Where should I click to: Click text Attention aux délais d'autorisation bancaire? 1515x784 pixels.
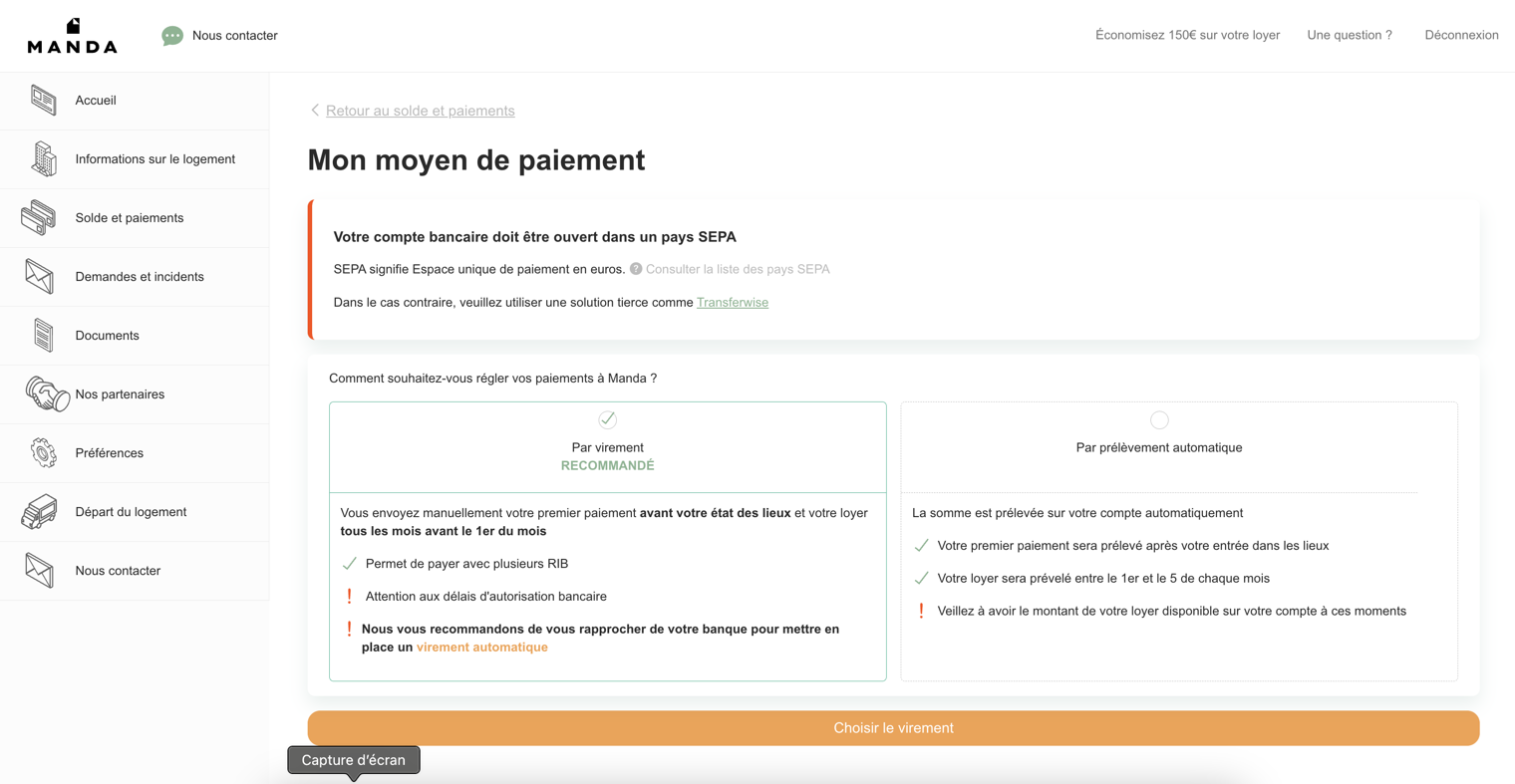[486, 597]
